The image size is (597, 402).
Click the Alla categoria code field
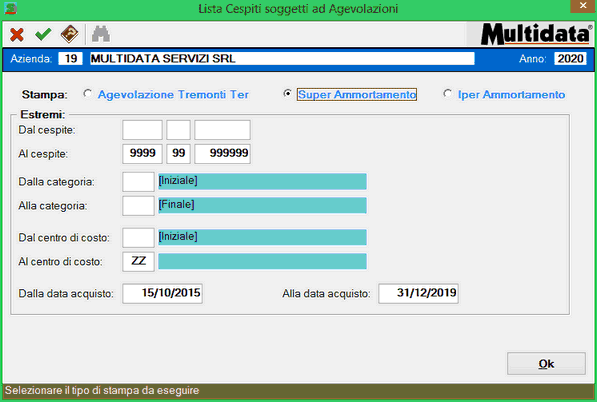(138, 206)
